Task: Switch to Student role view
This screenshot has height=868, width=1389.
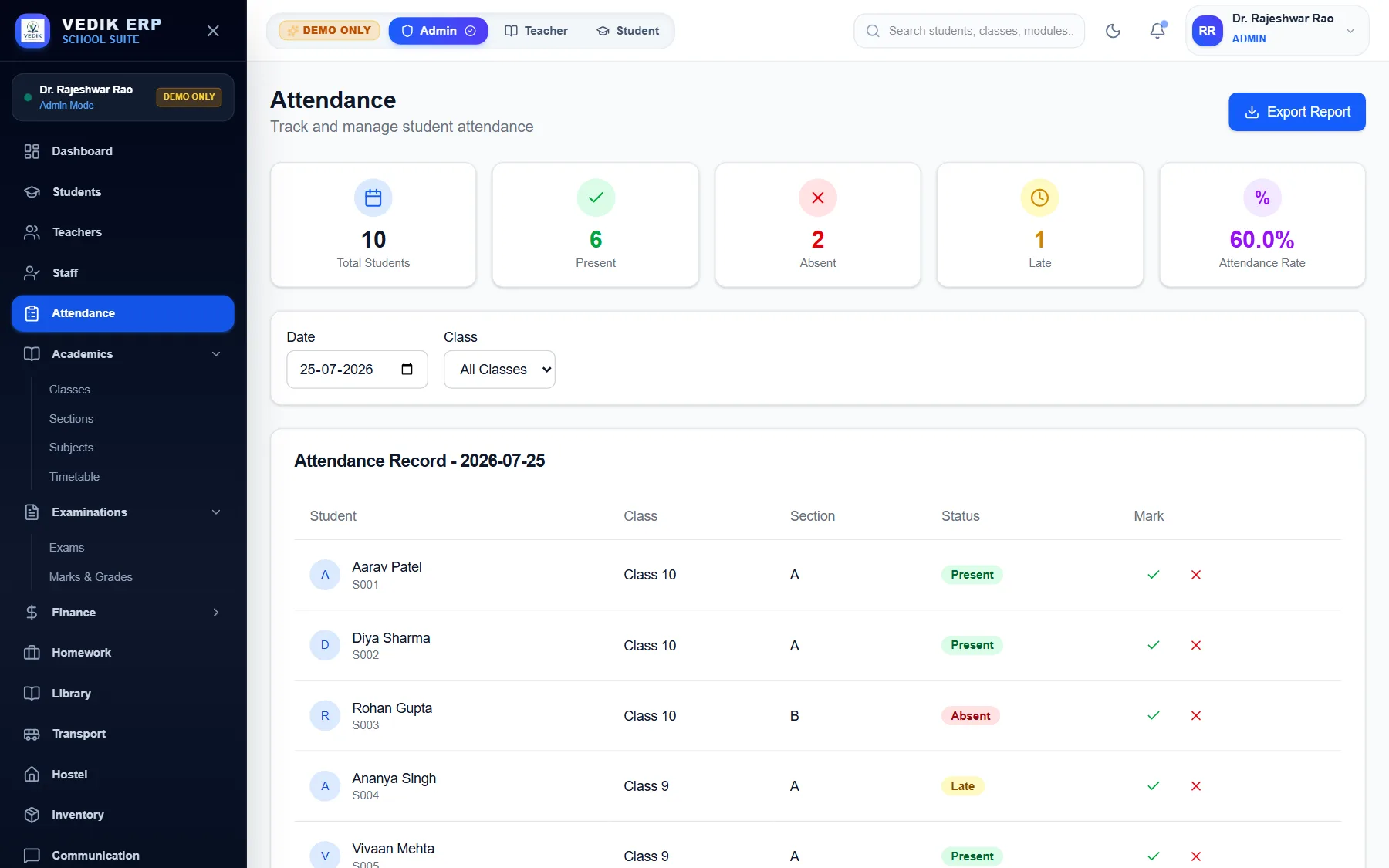Action: pos(628,31)
